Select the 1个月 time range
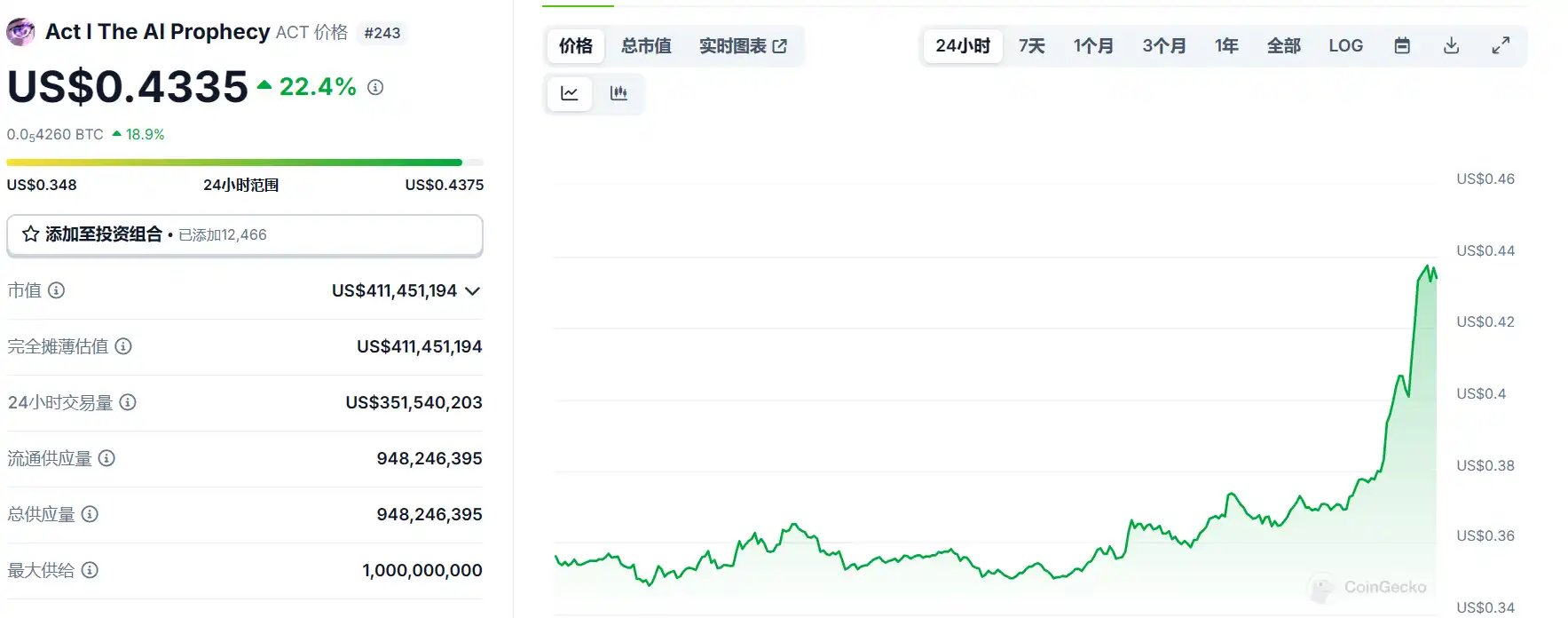1568x618 pixels. (x=1093, y=46)
